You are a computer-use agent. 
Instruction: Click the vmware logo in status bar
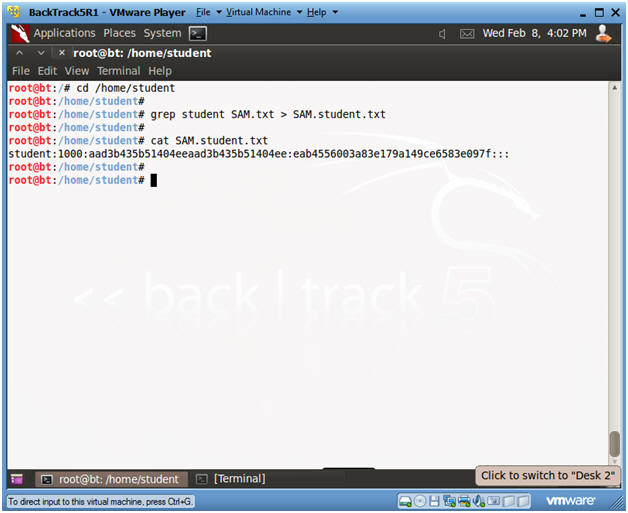[570, 501]
